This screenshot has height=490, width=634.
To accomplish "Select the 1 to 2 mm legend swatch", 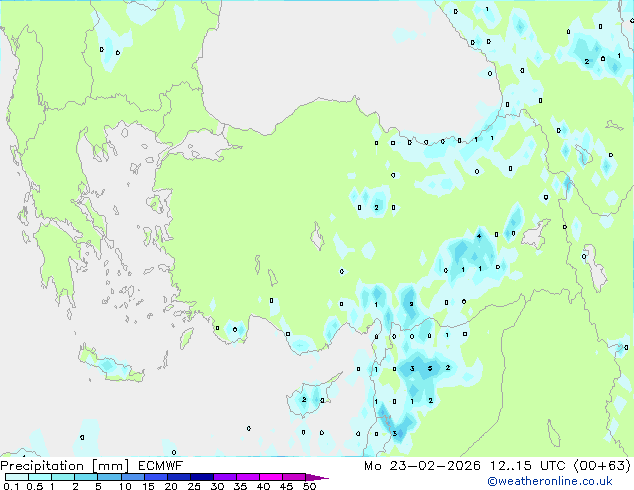I will pos(63,477).
